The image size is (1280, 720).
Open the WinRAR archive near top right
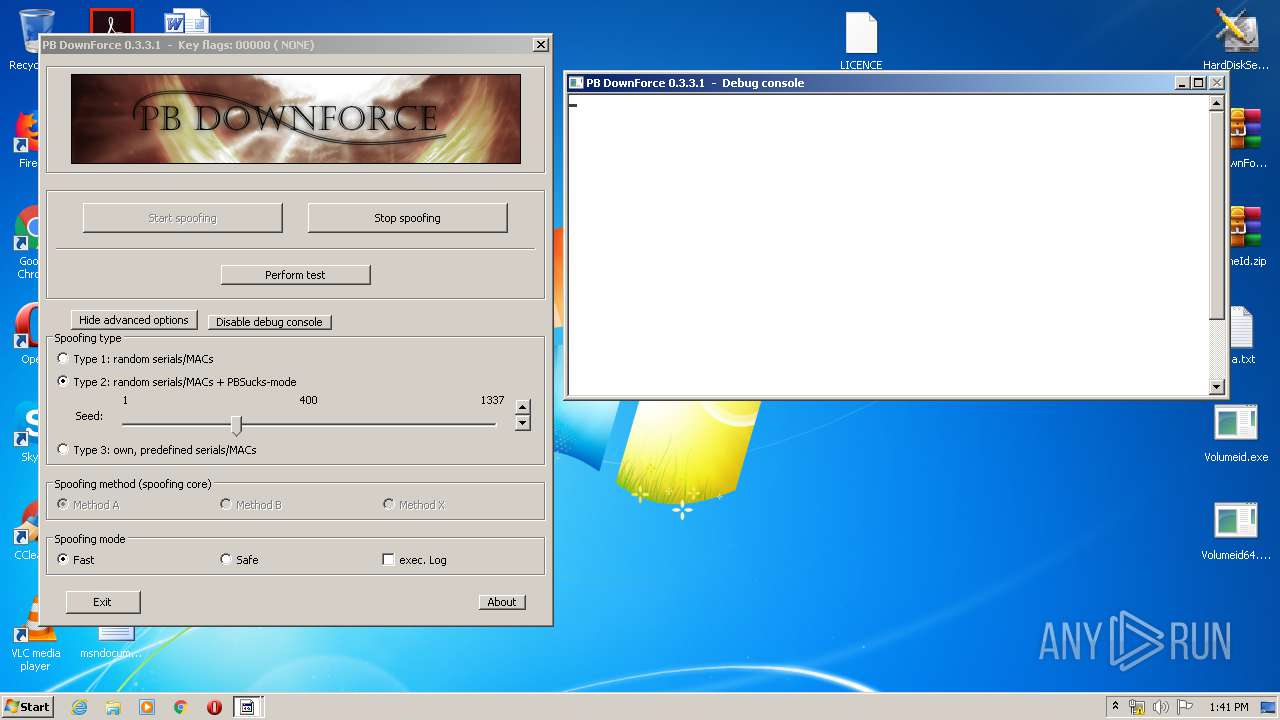(1246, 140)
